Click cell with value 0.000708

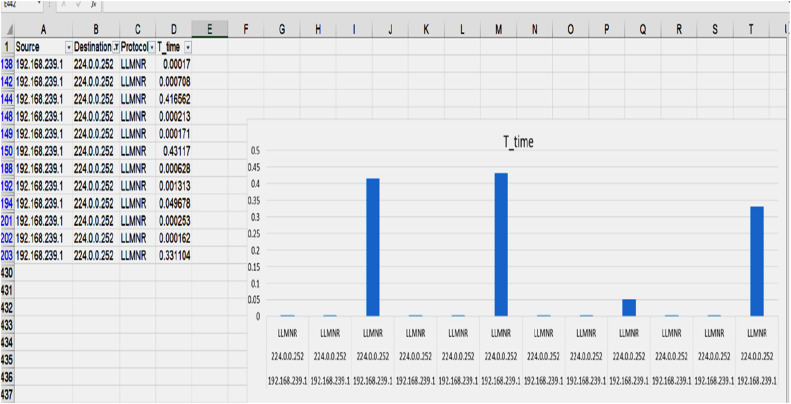(174, 81)
